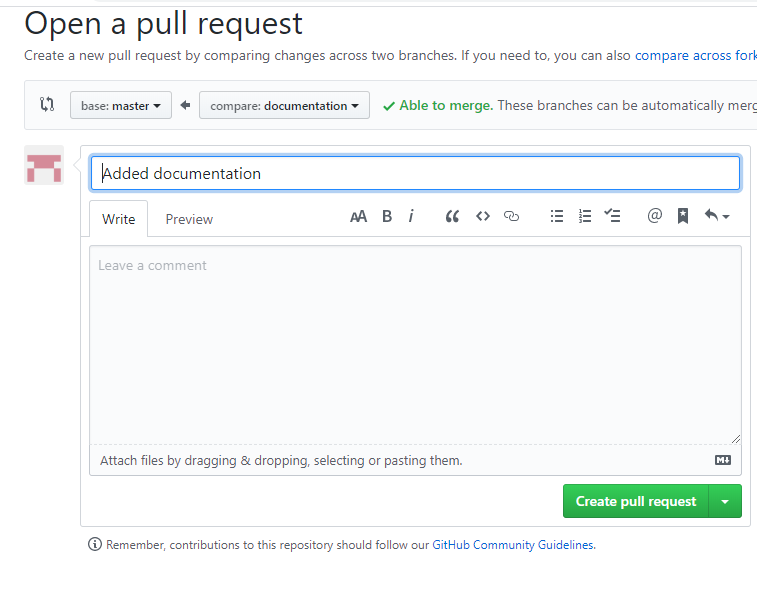
Task: Click the Create pull request button
Action: (x=636, y=501)
